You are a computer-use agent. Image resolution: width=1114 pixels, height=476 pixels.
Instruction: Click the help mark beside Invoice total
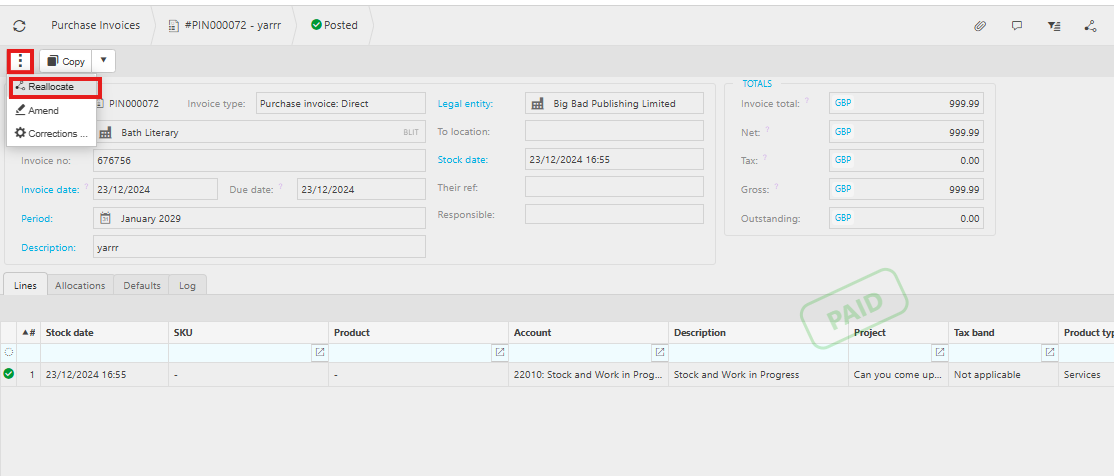[806, 101]
